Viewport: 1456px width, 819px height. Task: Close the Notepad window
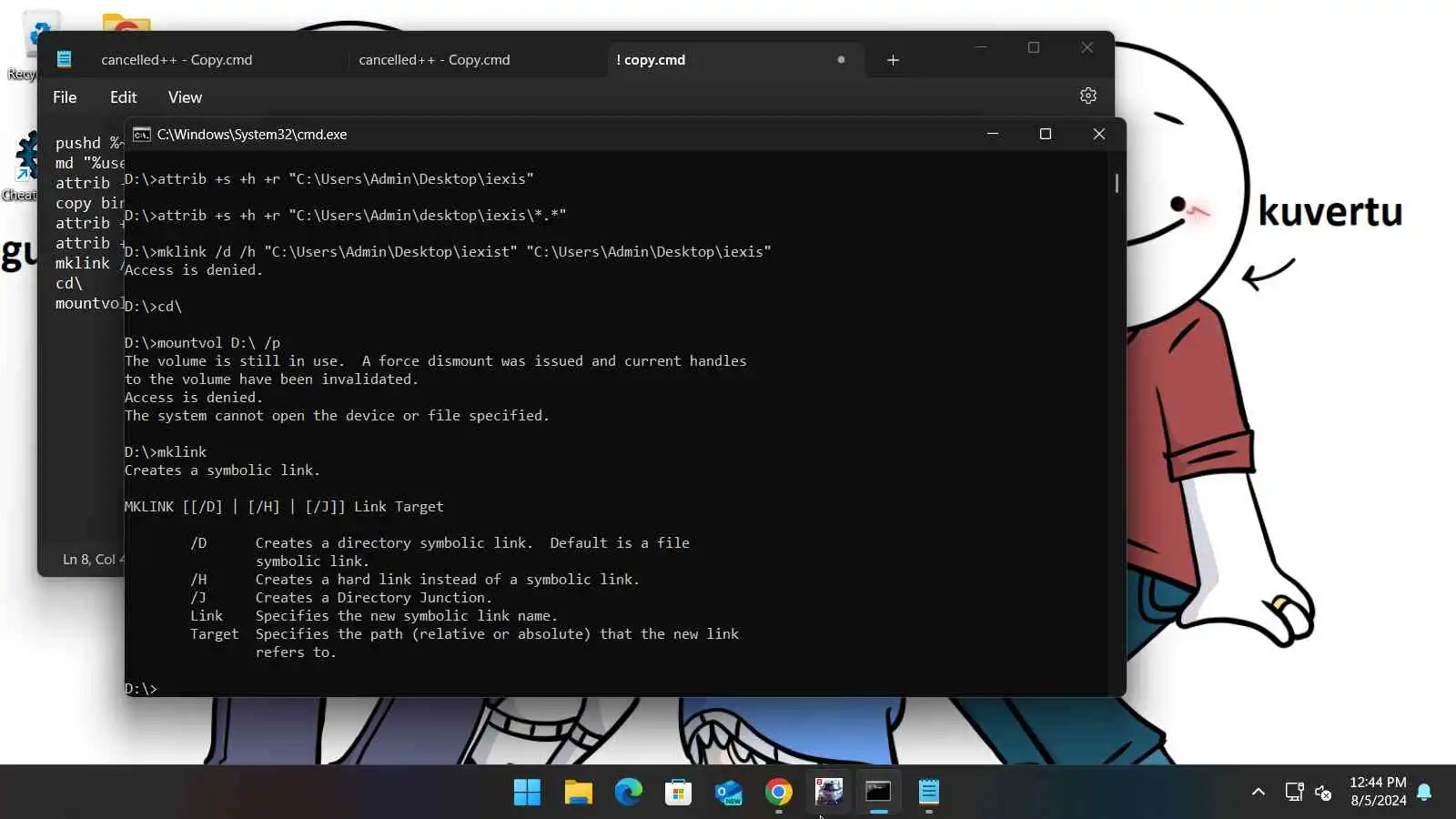coord(1087,47)
